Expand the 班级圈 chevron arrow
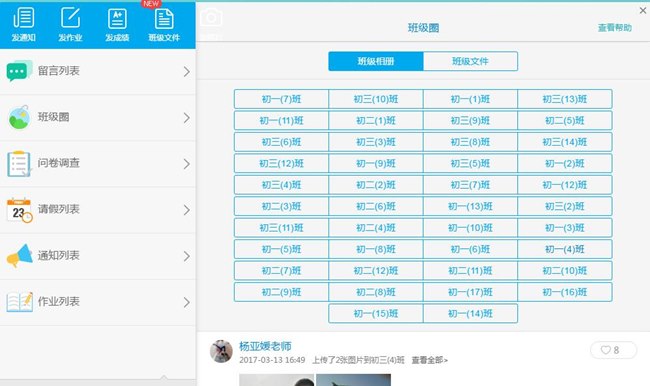The height and width of the screenshot is (386, 650). tap(187, 118)
